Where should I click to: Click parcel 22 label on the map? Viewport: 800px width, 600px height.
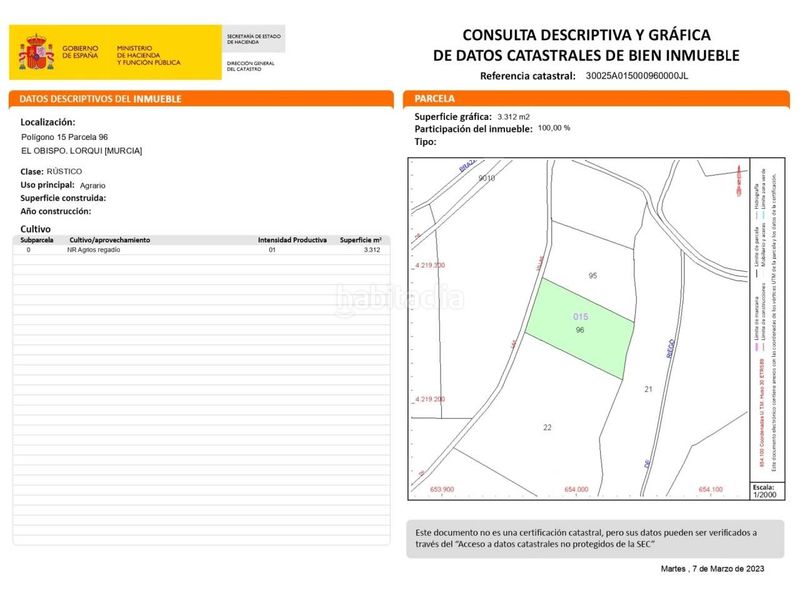coord(547,428)
